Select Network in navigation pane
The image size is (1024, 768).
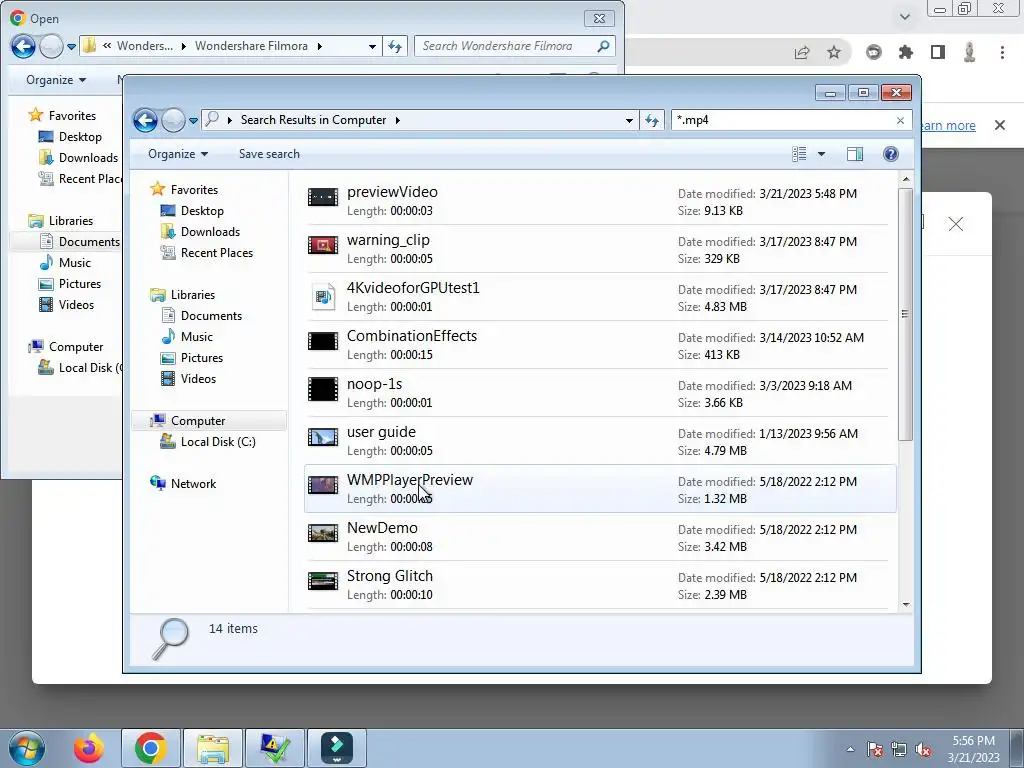tap(193, 484)
